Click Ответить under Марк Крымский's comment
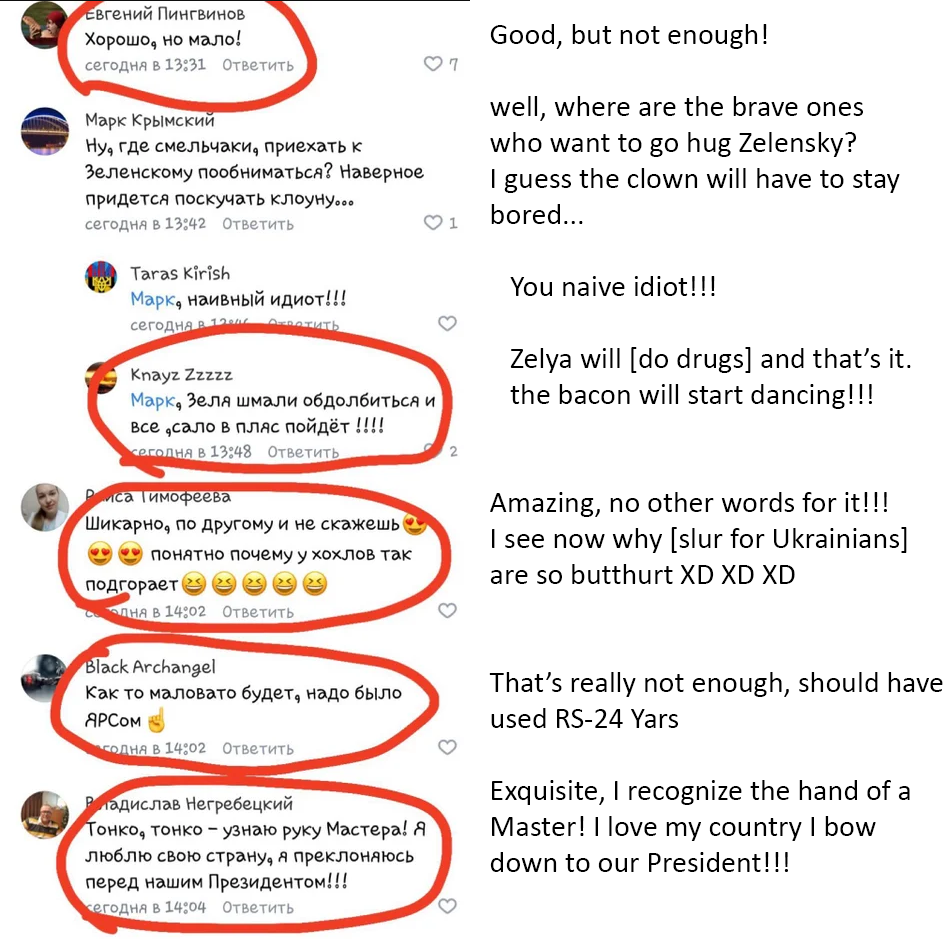 click(x=258, y=224)
